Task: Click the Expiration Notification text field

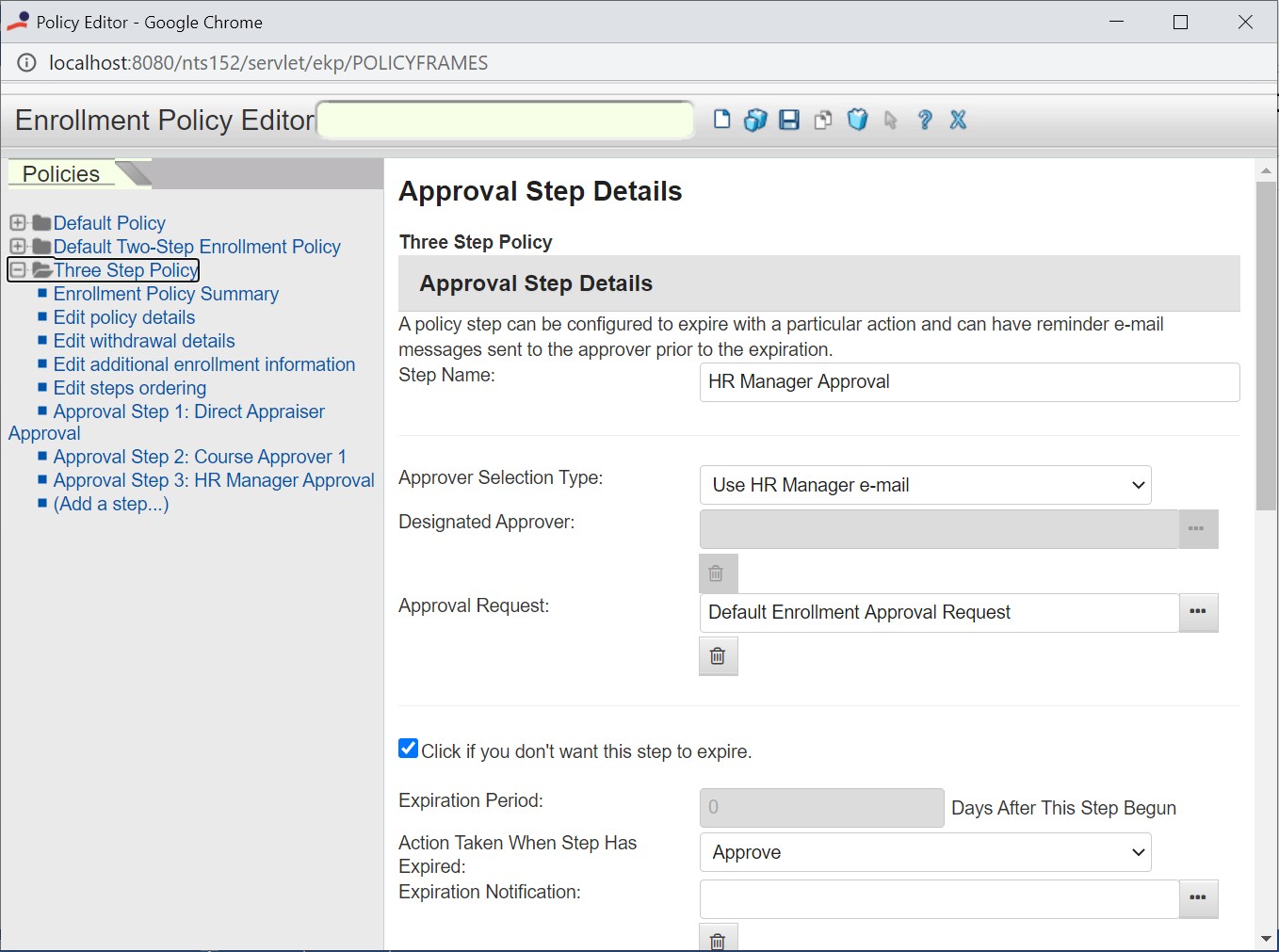Action: tap(939, 898)
